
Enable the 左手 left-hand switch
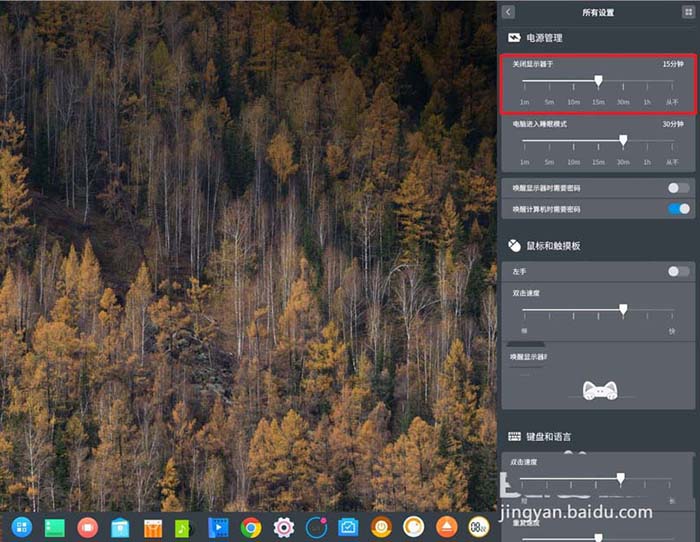(x=679, y=271)
